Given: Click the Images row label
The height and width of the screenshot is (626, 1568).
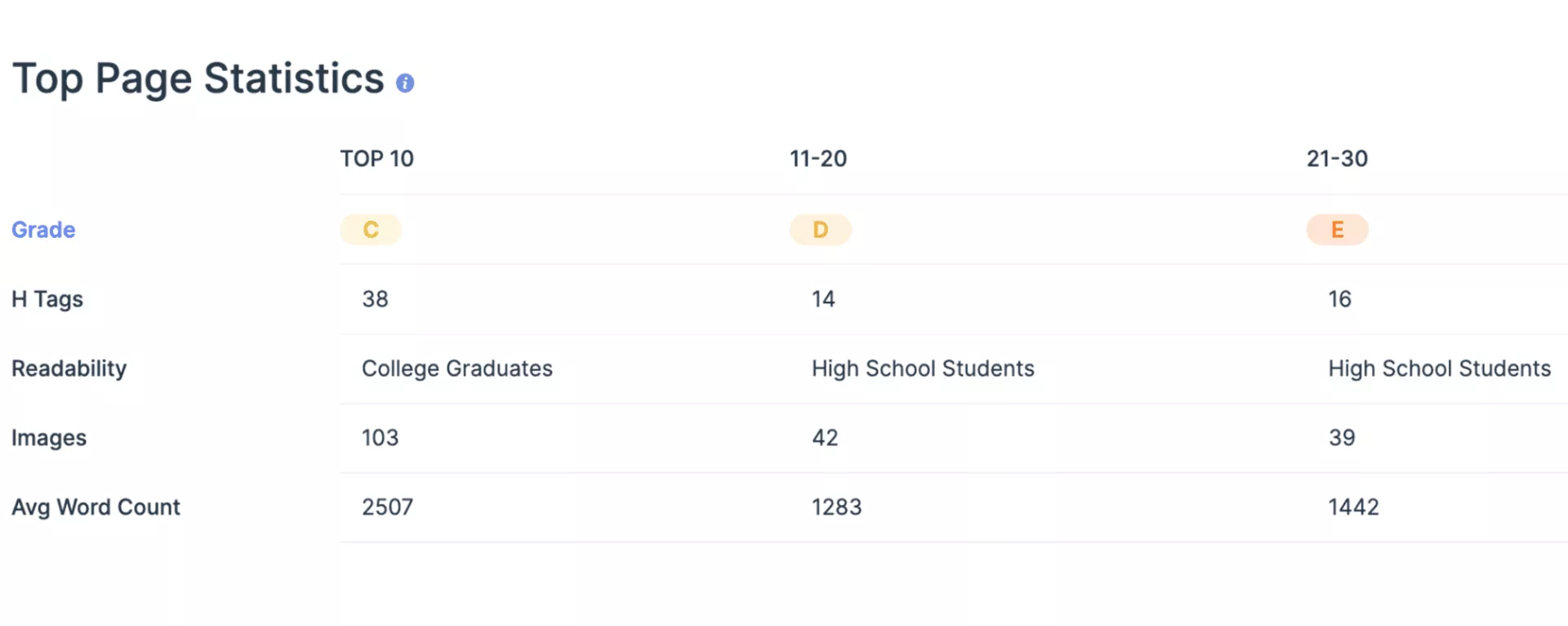Looking at the screenshot, I should 49,438.
